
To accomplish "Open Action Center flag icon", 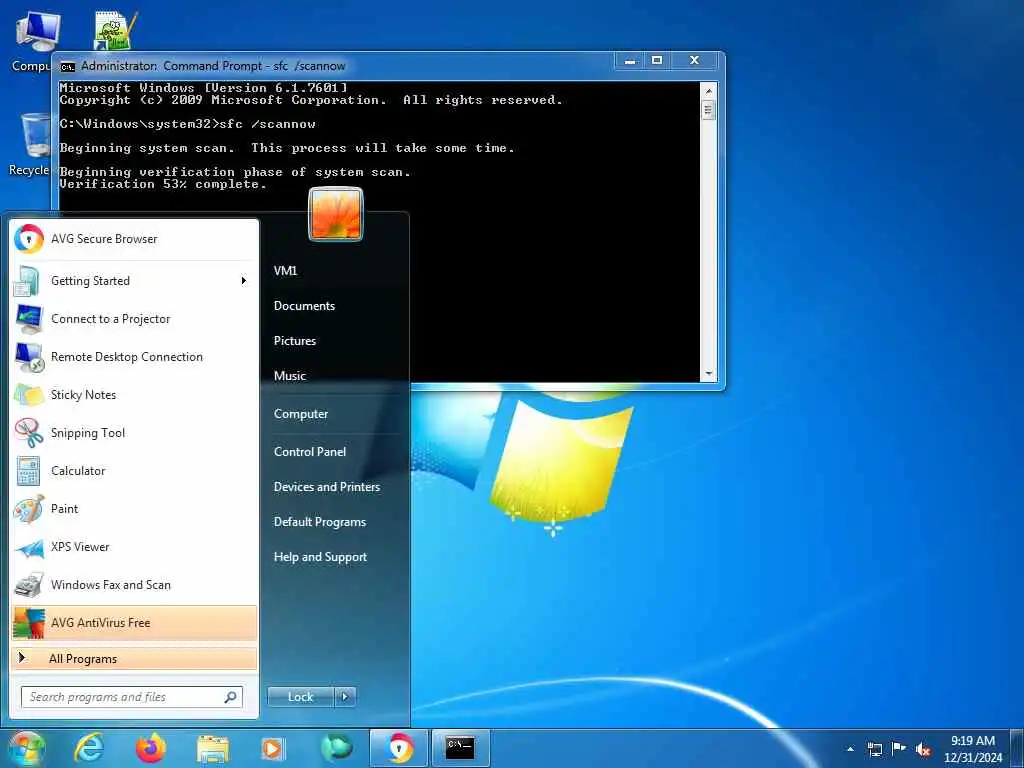I will coord(899,749).
